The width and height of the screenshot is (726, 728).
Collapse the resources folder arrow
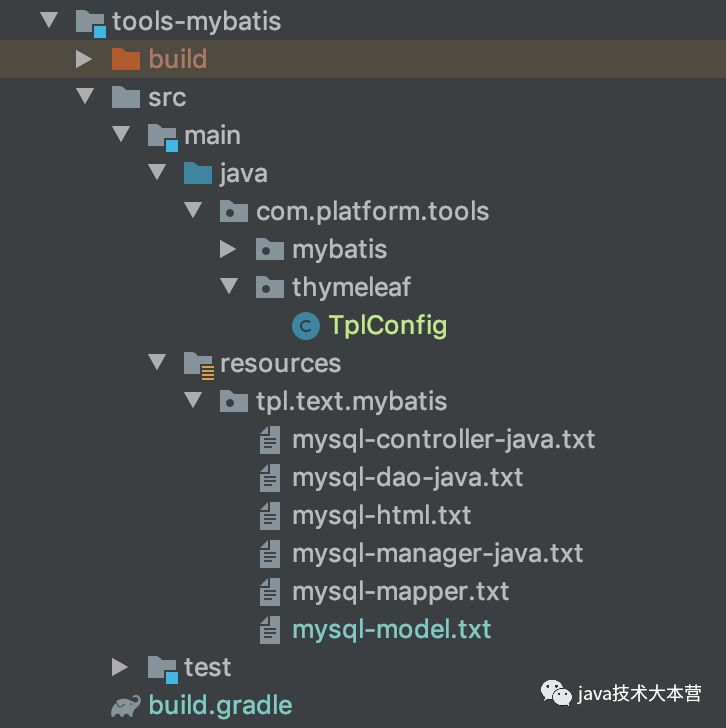tap(157, 362)
